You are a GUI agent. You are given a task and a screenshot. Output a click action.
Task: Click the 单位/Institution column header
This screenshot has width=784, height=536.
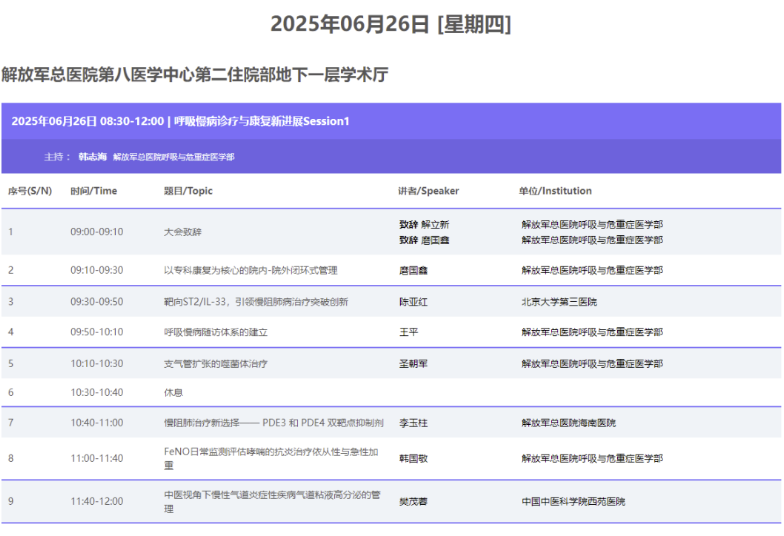coord(555,191)
